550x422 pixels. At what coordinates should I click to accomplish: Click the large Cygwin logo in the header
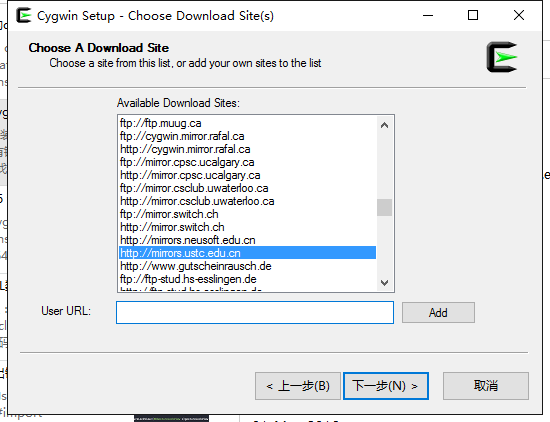(x=502, y=57)
